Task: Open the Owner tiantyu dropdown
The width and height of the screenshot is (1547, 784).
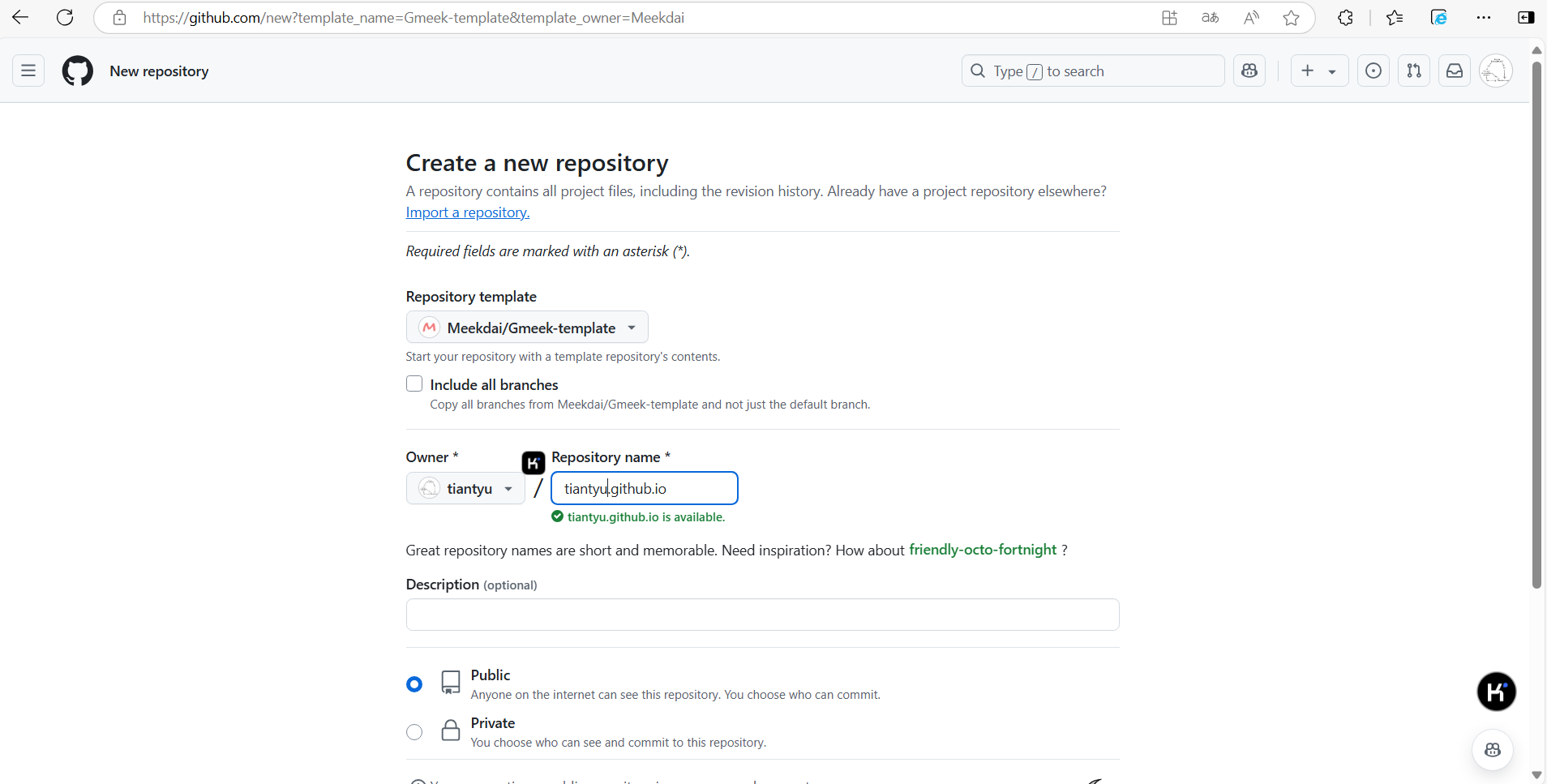Action: [x=465, y=489]
